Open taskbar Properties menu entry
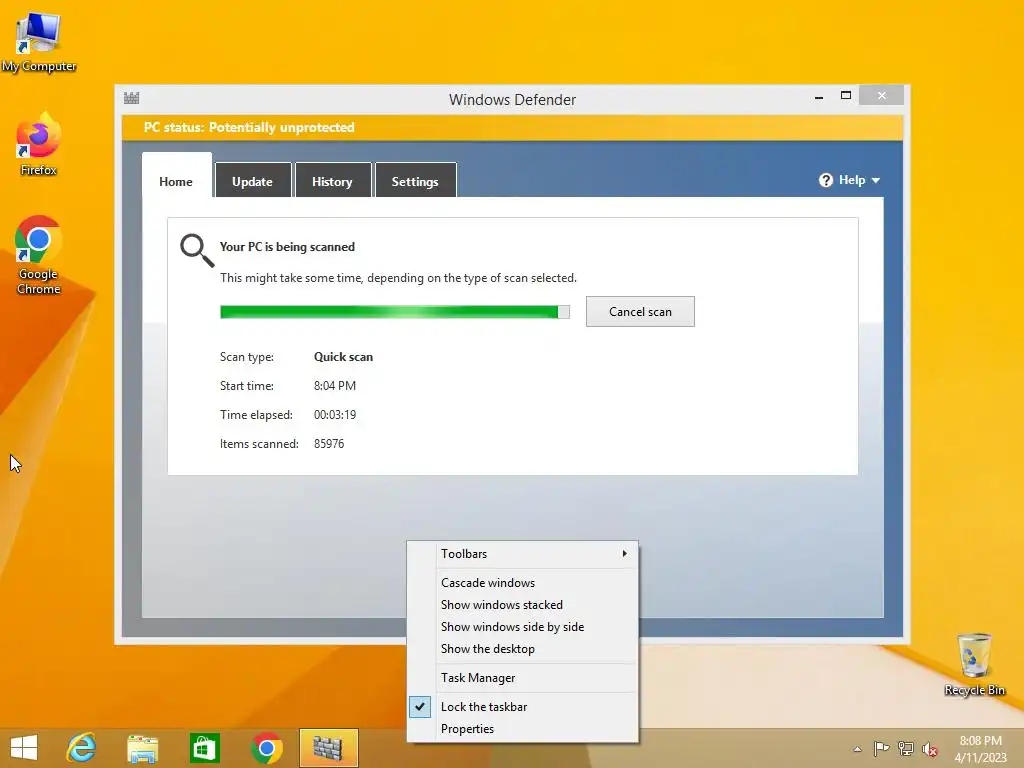The height and width of the screenshot is (768, 1024). pyautogui.click(x=522, y=729)
